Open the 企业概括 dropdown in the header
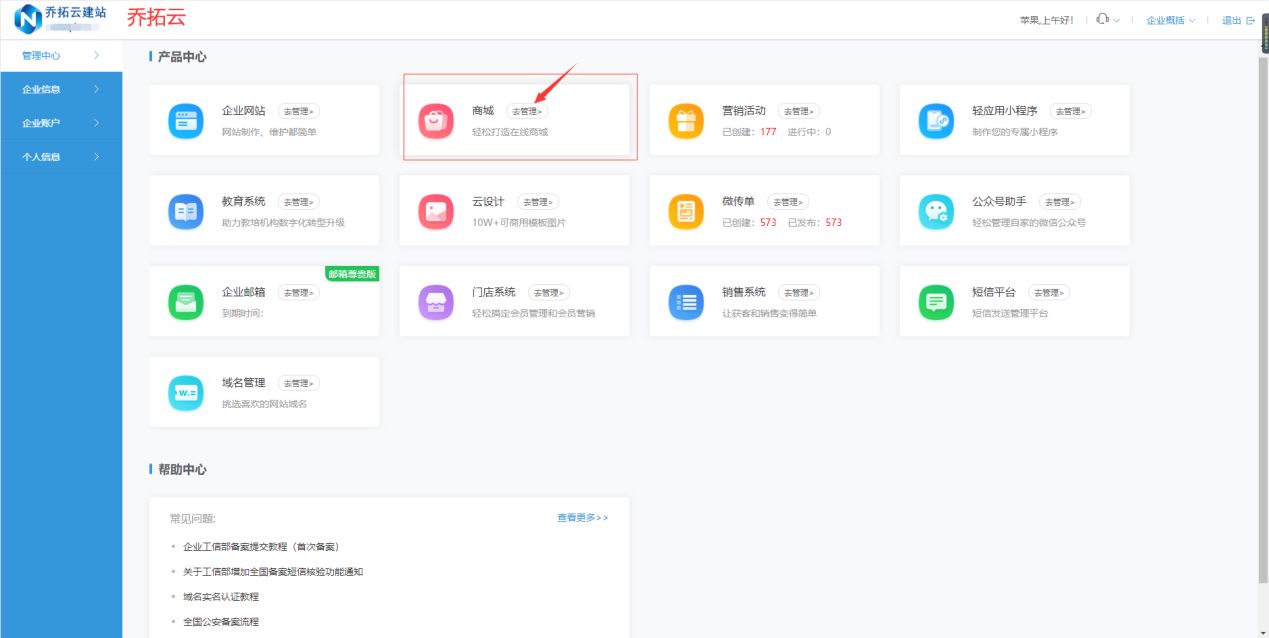1269x638 pixels. [x=1167, y=19]
